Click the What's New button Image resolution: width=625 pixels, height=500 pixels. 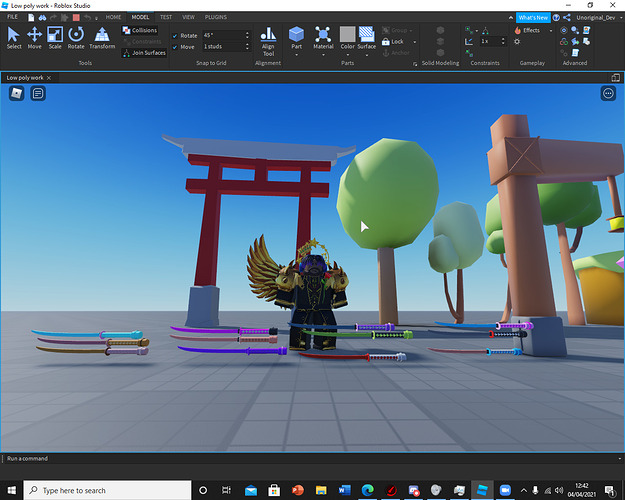533,18
